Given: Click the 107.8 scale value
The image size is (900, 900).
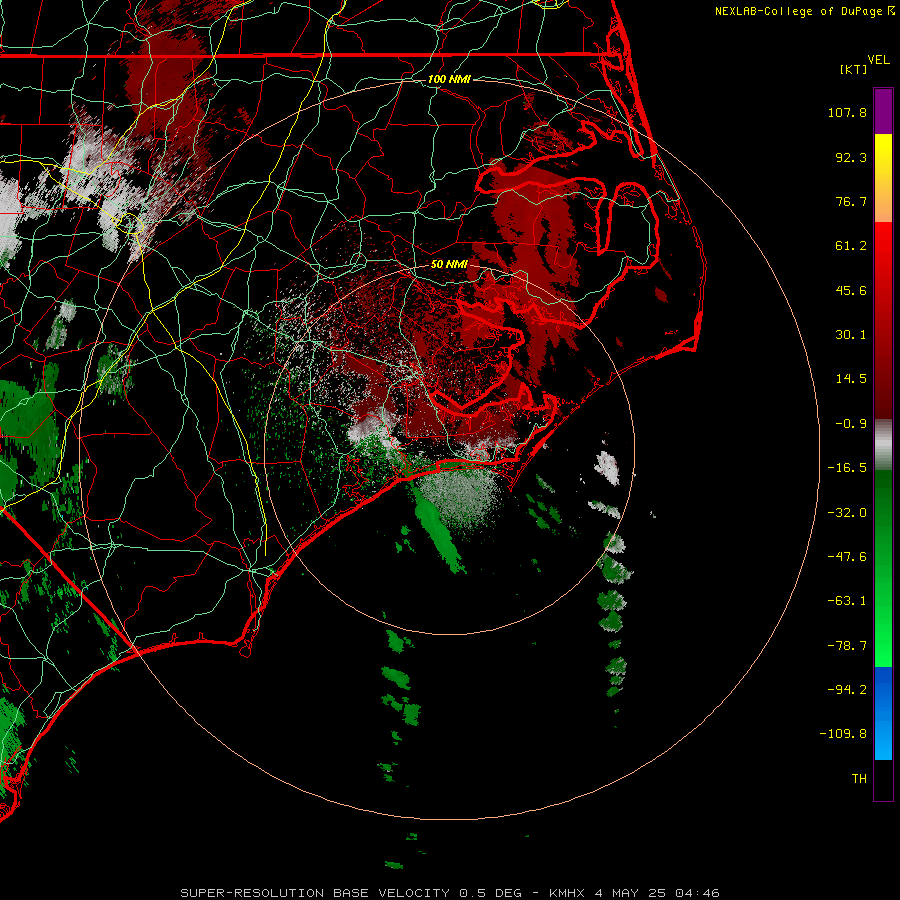Looking at the screenshot, I should point(847,112).
